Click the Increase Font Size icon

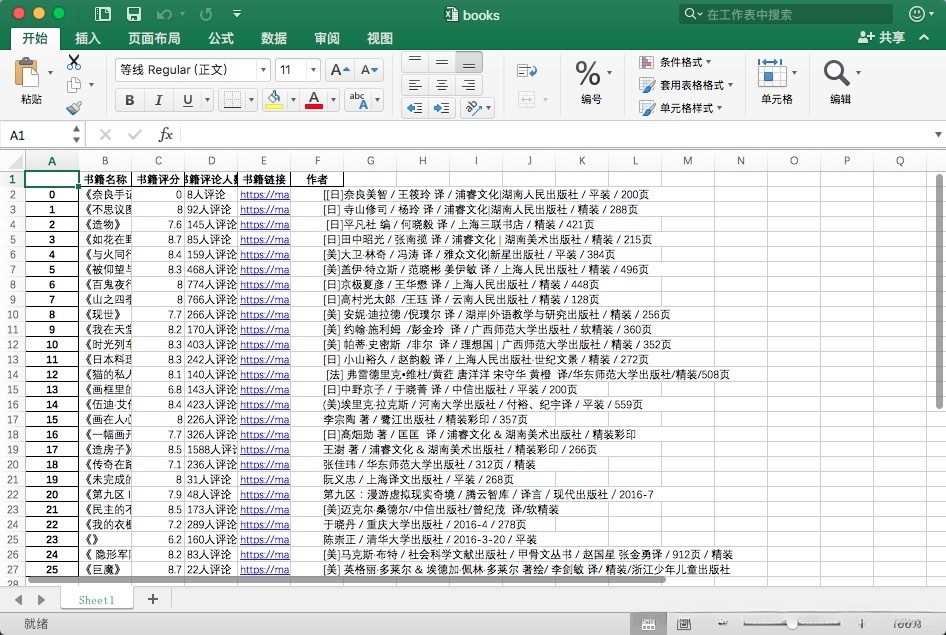tap(338, 69)
